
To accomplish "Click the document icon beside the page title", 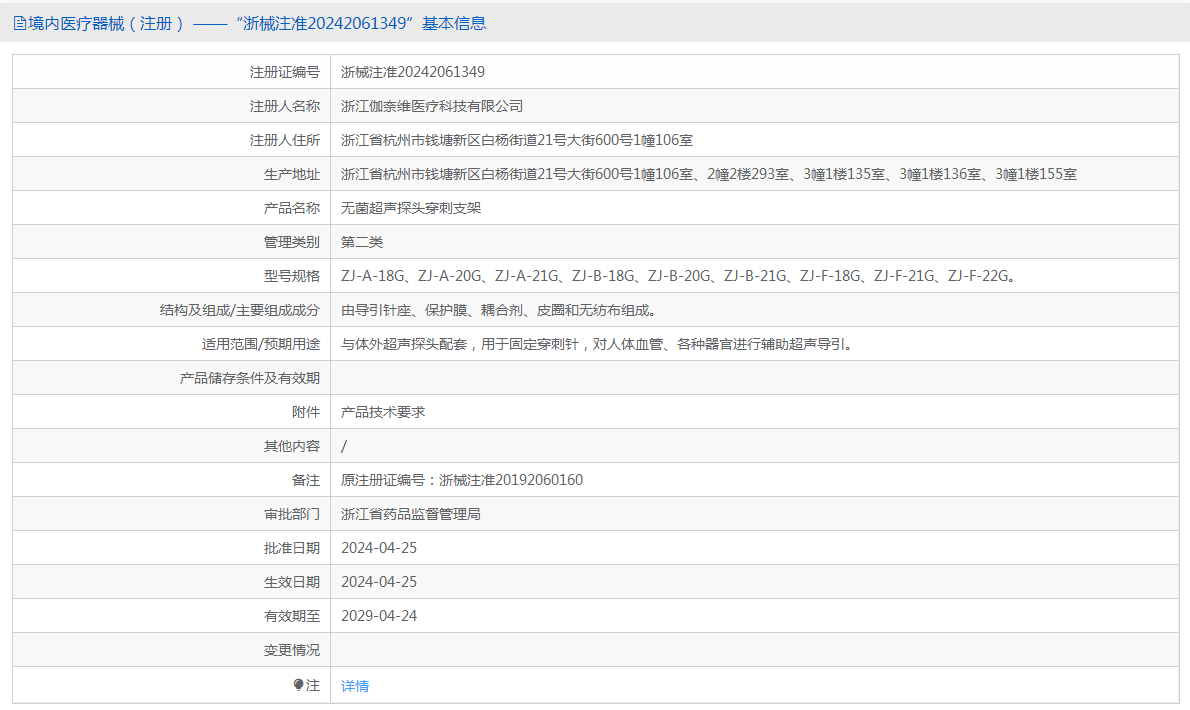I will coord(20,24).
